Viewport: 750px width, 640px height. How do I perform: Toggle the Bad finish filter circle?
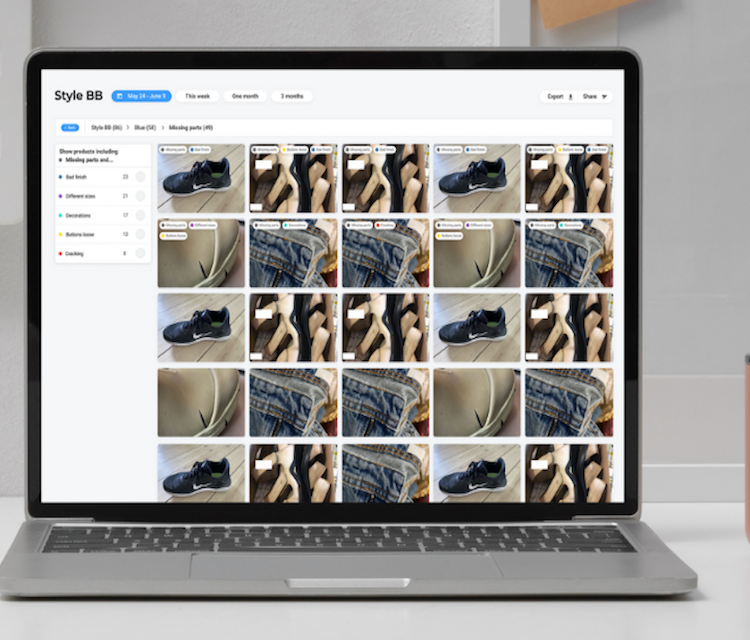(x=140, y=176)
